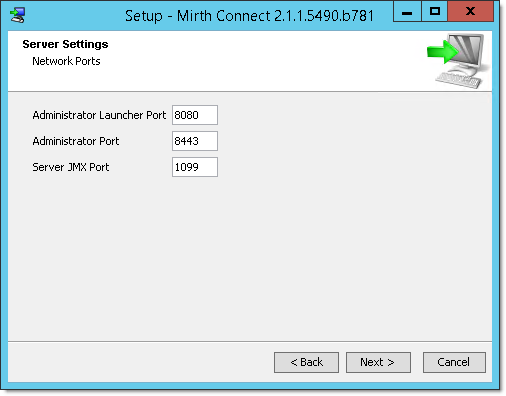Click the 'Network Ports' subtitle
Viewport: 506px width, 396px height.
point(66,61)
